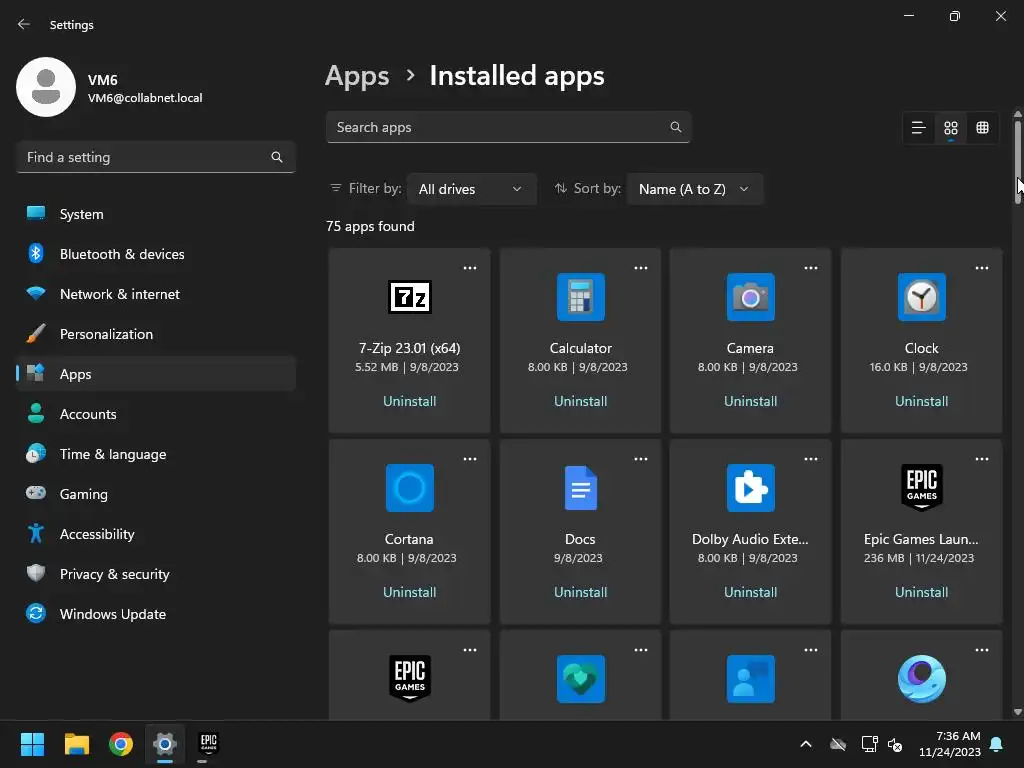
Task: Open System settings
Action: tap(155, 214)
